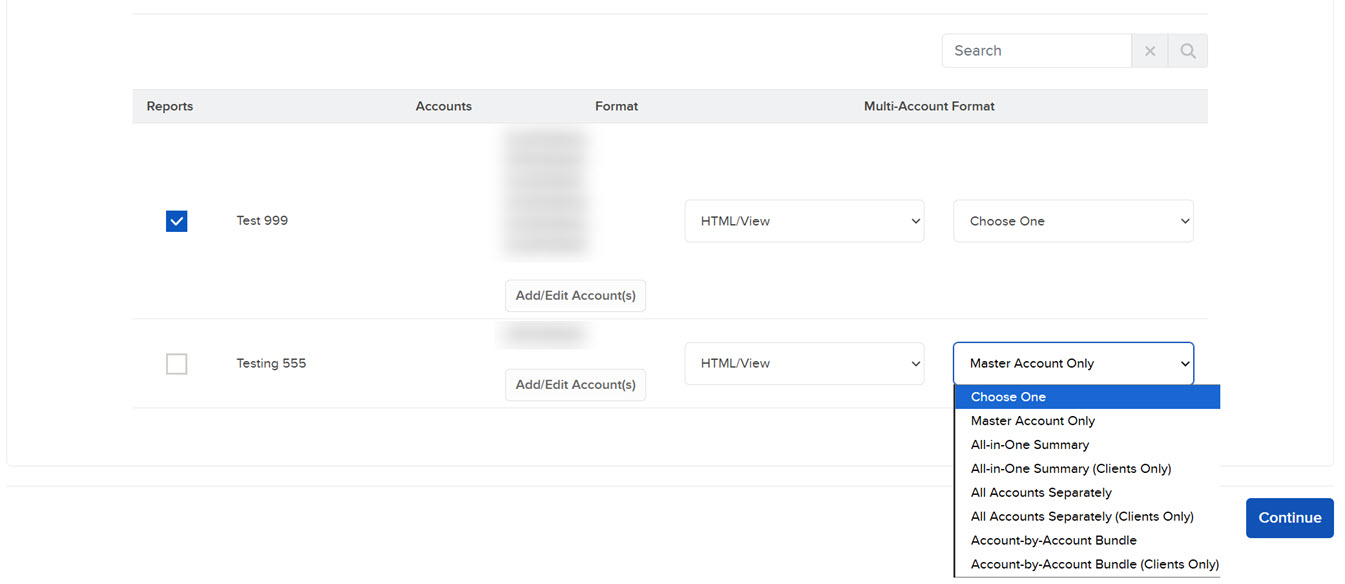Clear the search with the X icon
This screenshot has height=584, width=1345.
[1149, 50]
